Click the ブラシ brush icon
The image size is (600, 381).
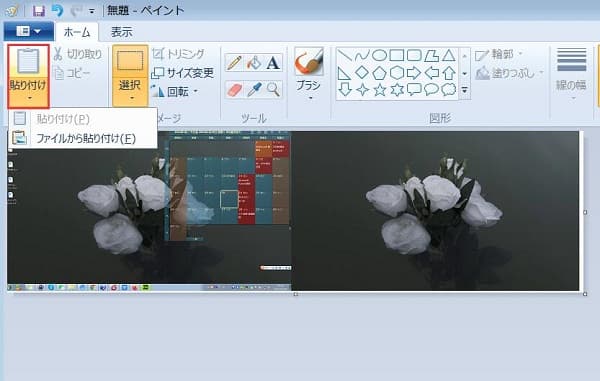[309, 62]
